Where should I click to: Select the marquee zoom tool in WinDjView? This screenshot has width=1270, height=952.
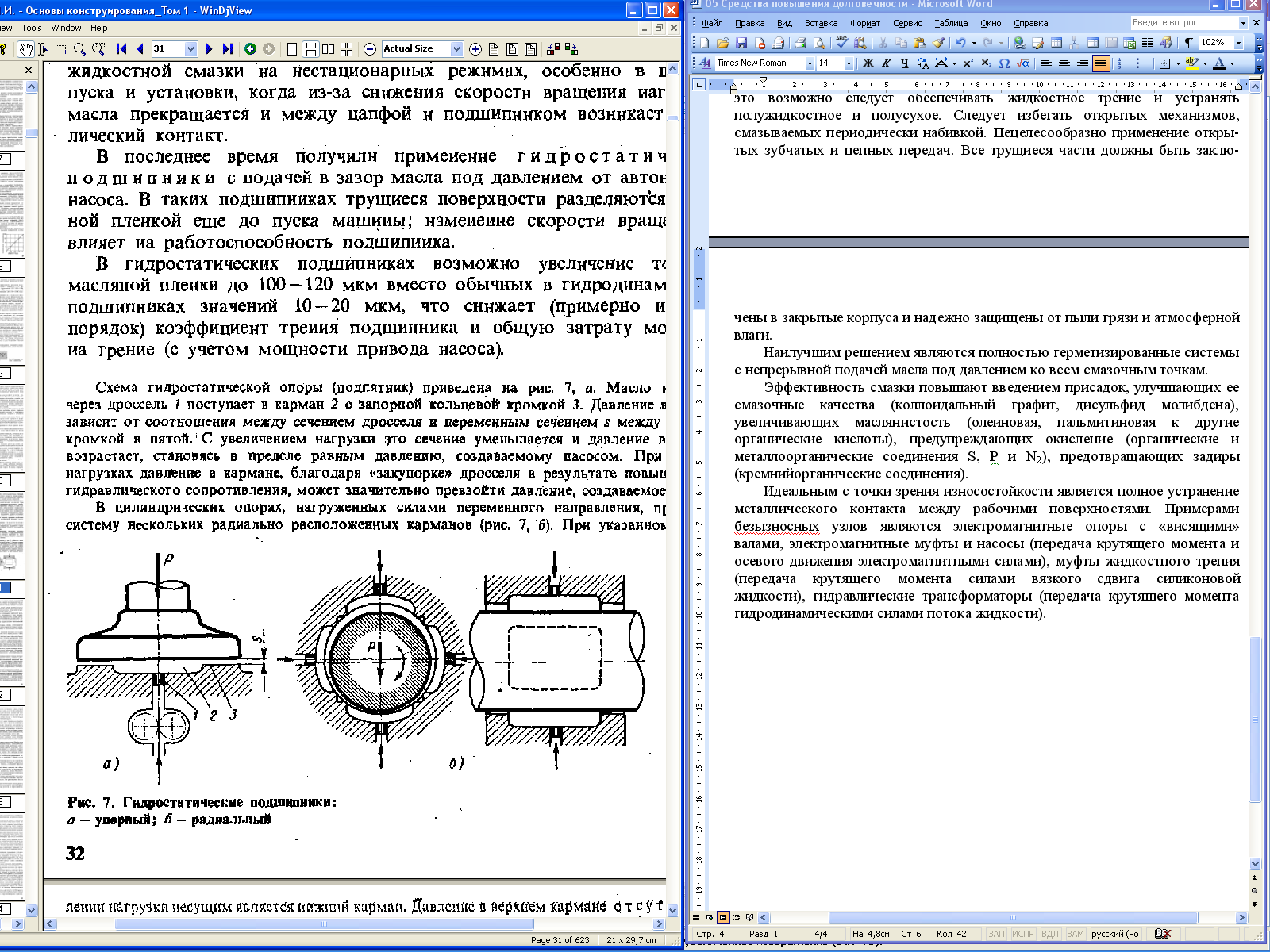pos(98,49)
